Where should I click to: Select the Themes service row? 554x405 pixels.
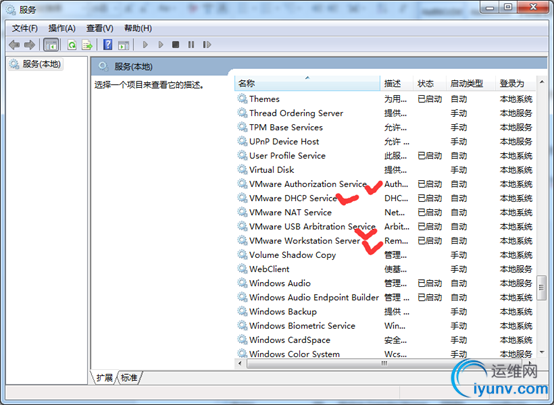[x=385, y=99]
